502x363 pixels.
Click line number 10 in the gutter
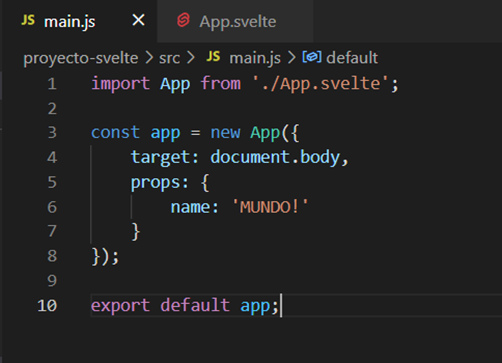coord(47,306)
